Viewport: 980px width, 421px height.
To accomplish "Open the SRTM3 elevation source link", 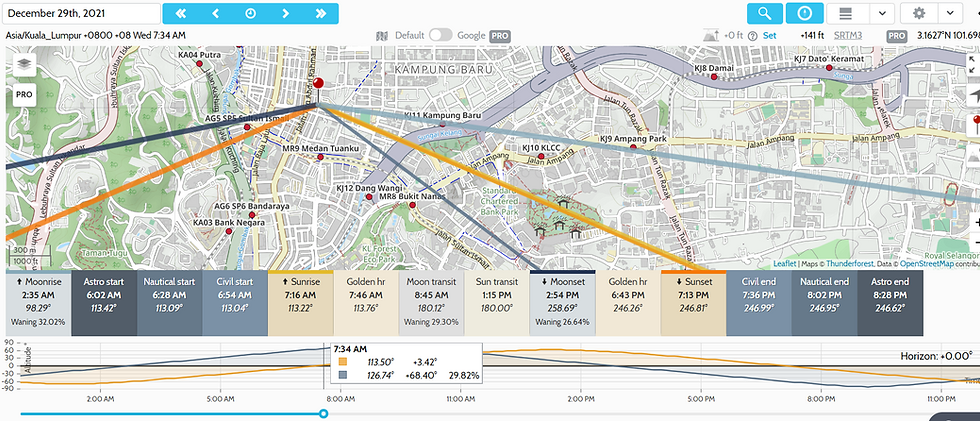I will click(848, 36).
